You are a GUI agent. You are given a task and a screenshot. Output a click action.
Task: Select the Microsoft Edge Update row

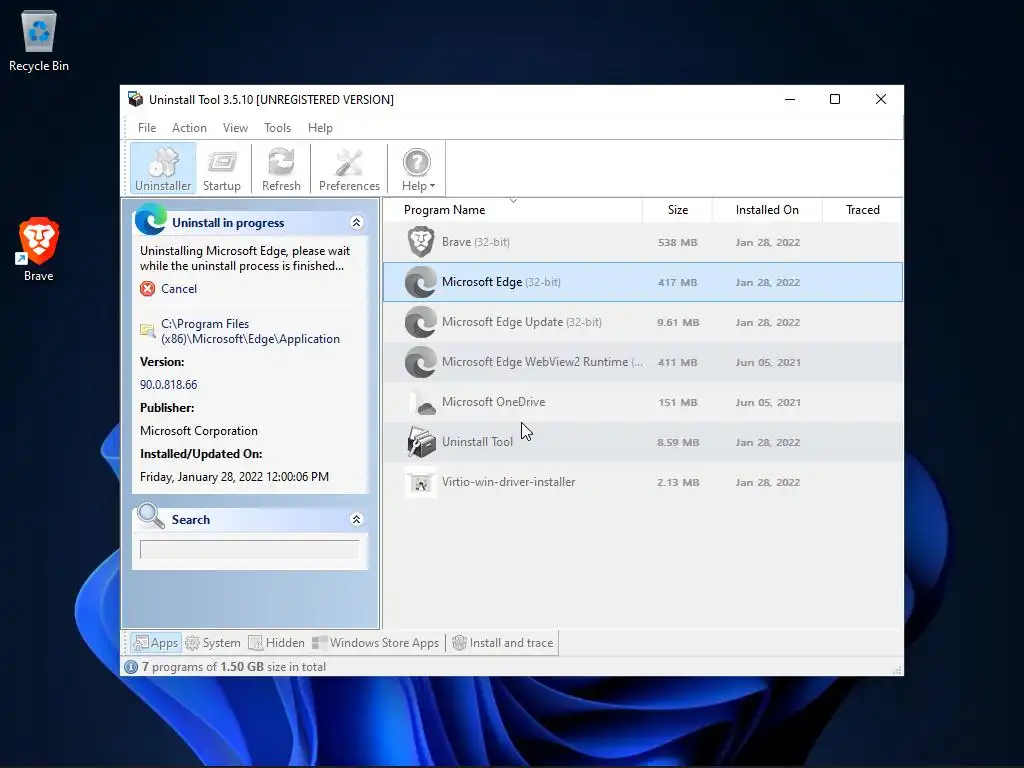643,322
